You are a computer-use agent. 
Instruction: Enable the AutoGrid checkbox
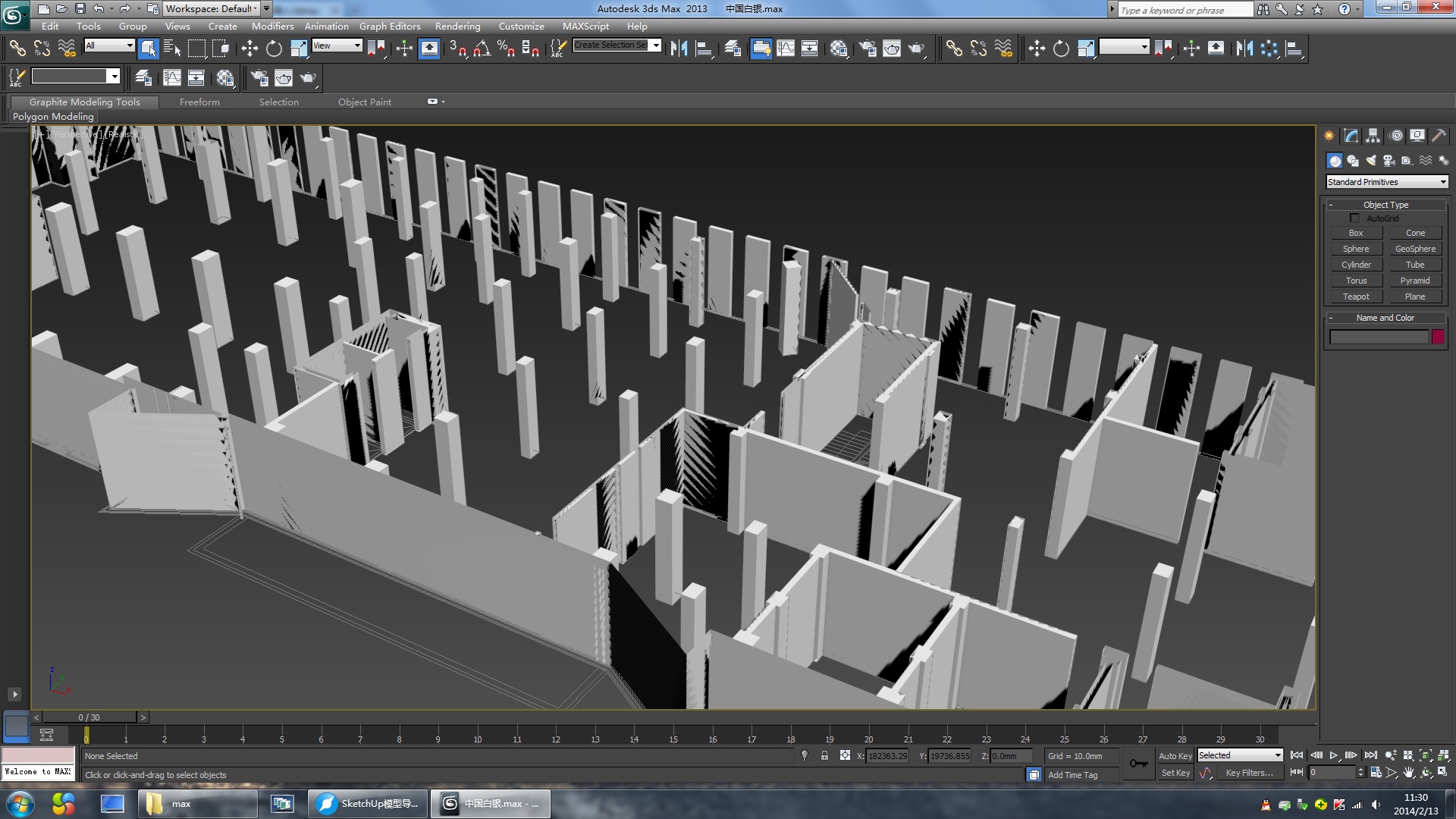[1355, 218]
